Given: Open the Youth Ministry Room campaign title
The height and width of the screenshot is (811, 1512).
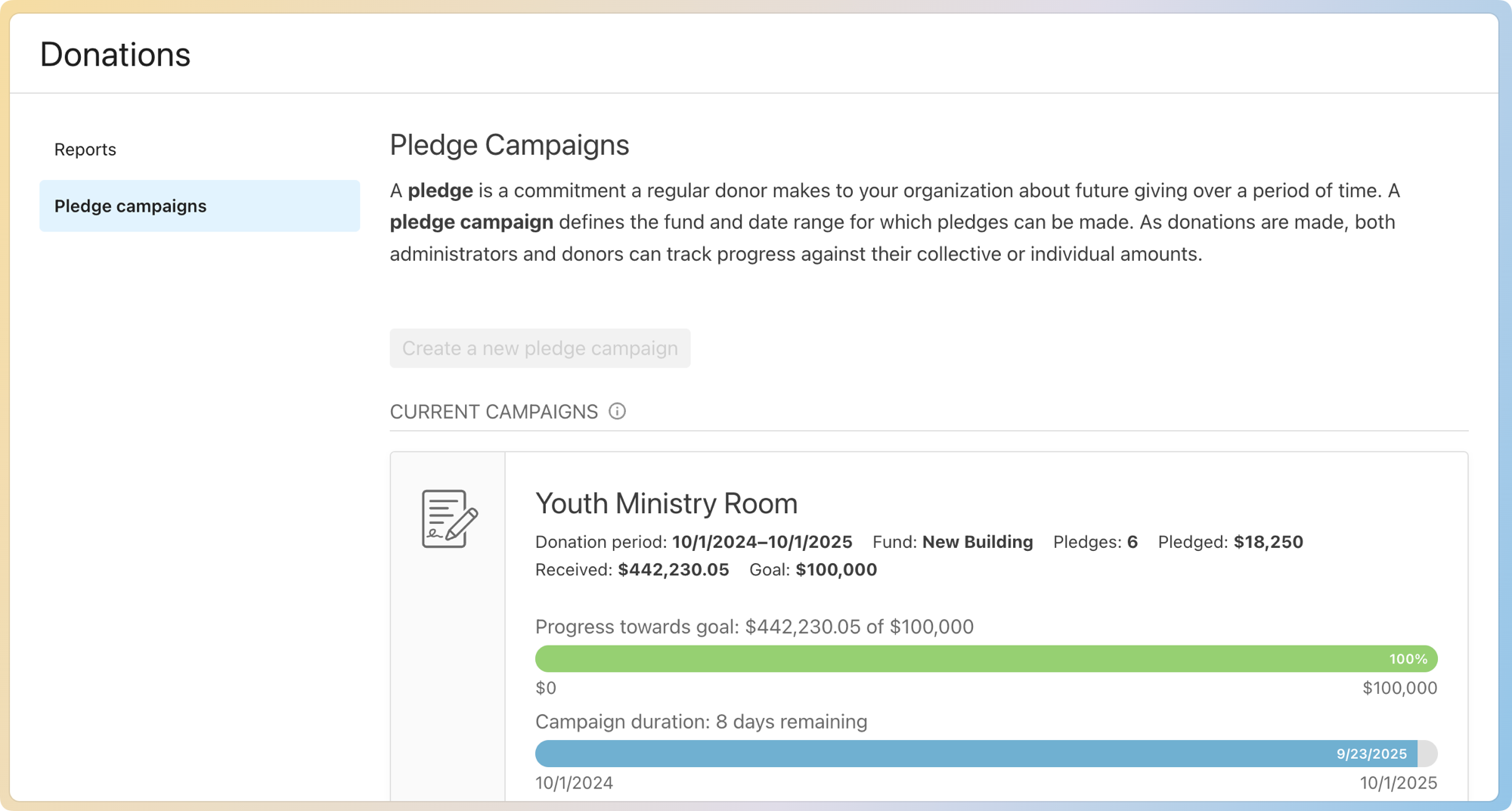Looking at the screenshot, I should coord(666,503).
